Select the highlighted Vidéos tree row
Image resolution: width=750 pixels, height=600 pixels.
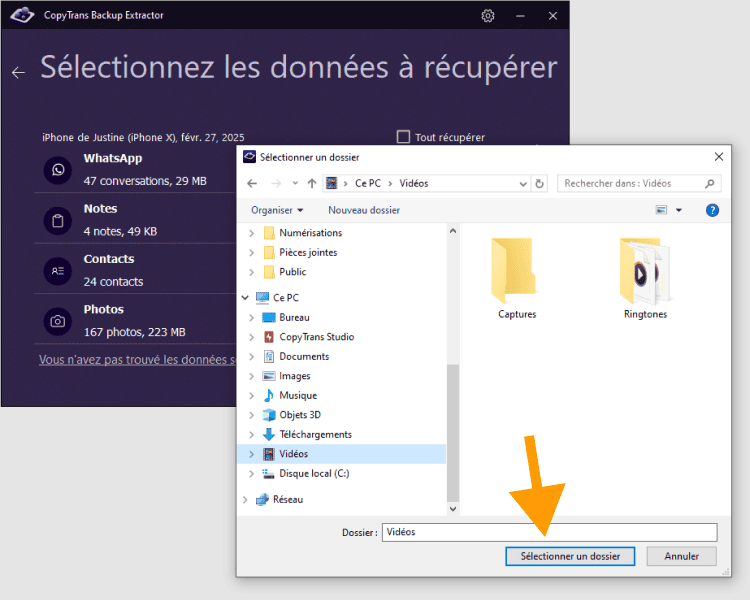coord(342,454)
